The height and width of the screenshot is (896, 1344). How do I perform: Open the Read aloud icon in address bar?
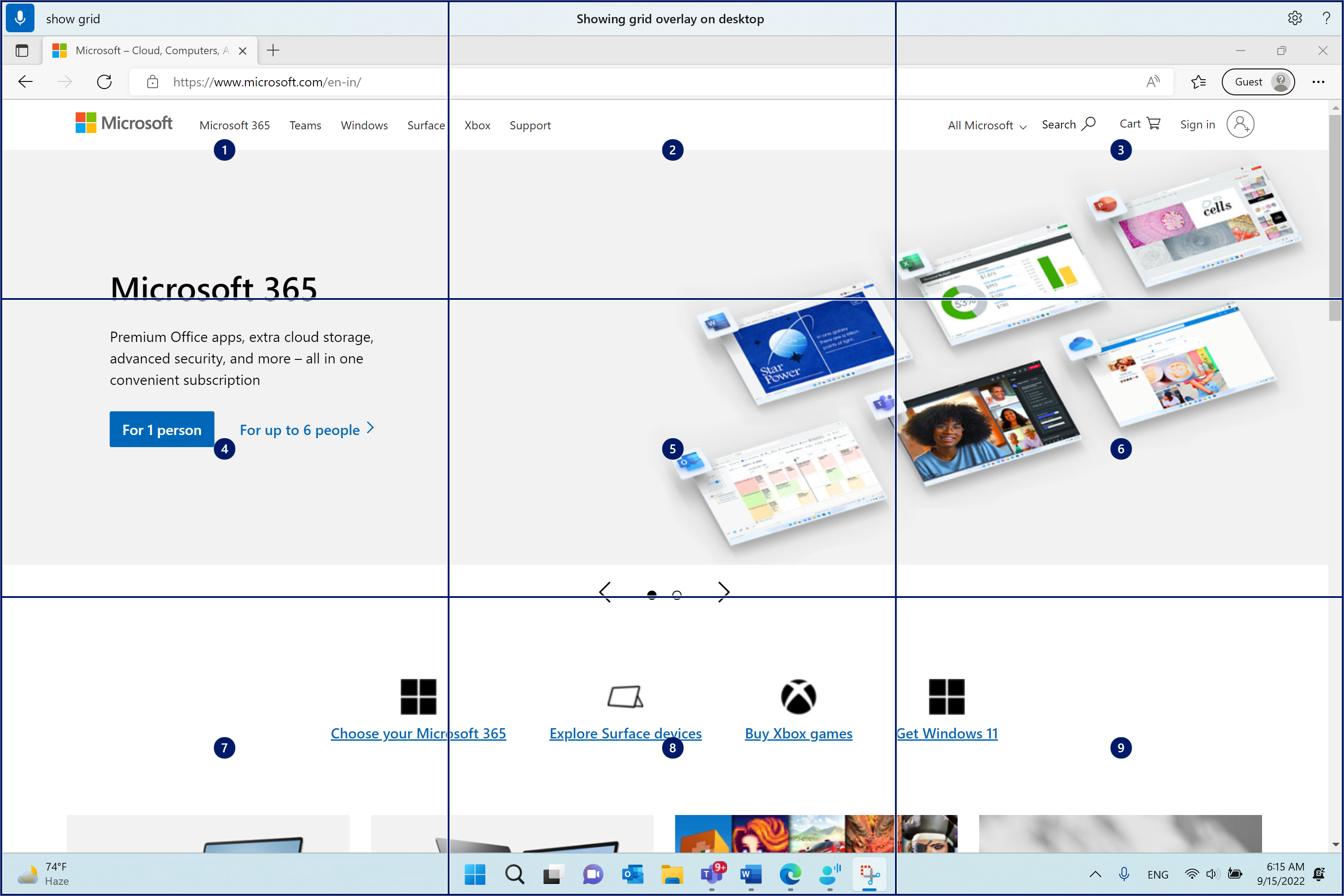tap(1152, 82)
